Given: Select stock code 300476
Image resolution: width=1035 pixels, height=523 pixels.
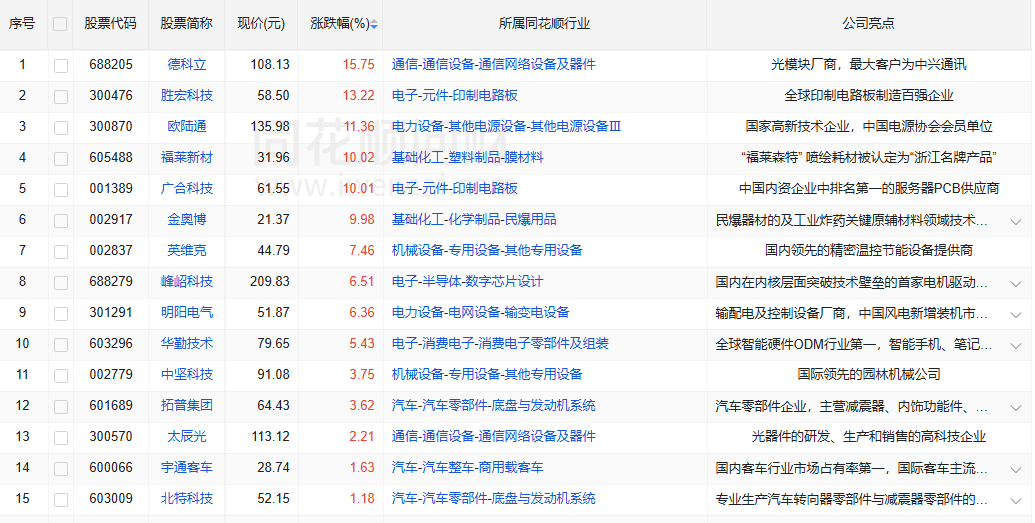Looking at the screenshot, I should tap(111, 96).
